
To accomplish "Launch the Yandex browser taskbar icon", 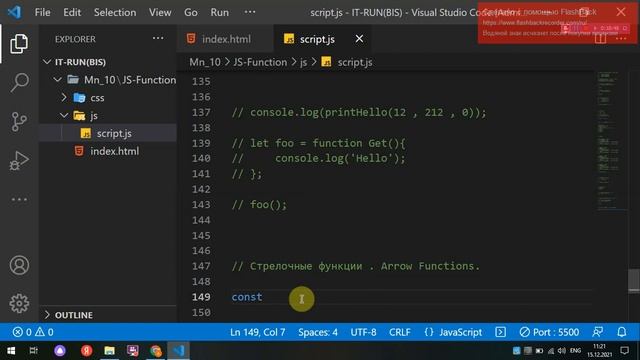I will [86, 351].
